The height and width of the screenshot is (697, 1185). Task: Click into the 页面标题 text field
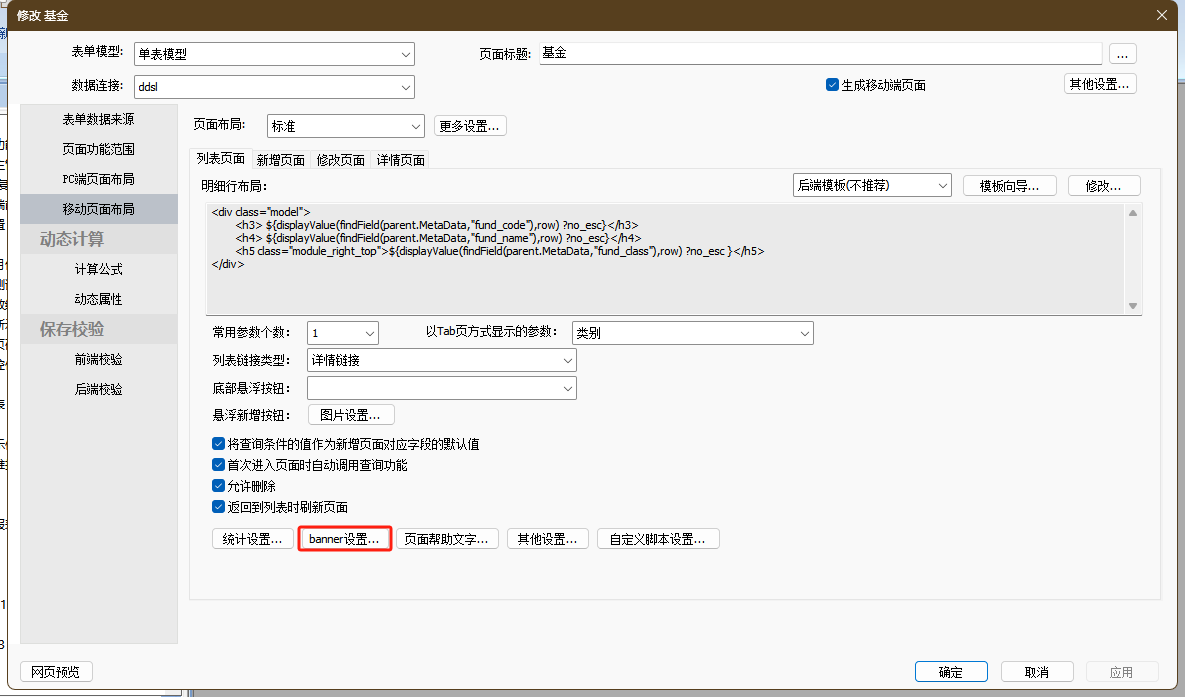coord(820,54)
